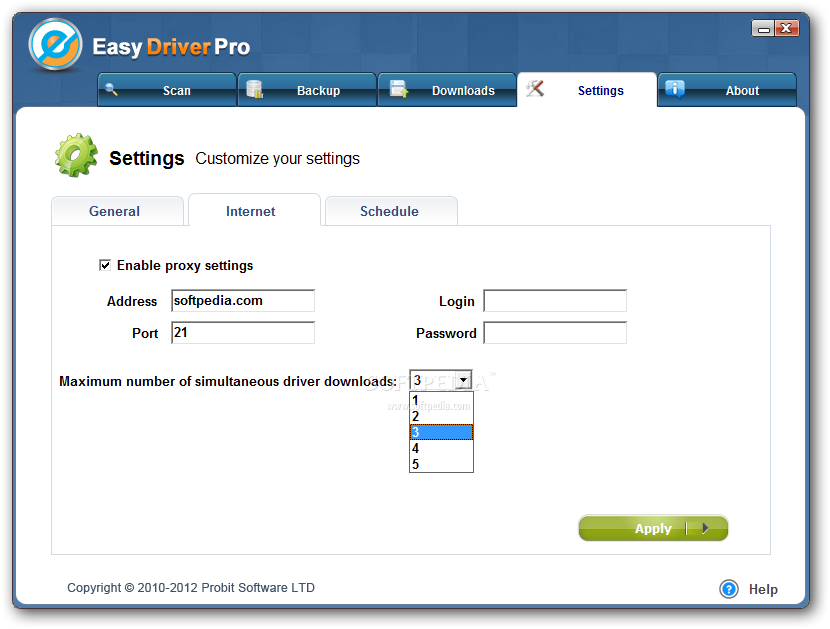Minimize the Easy Driver Pro window

(763, 29)
